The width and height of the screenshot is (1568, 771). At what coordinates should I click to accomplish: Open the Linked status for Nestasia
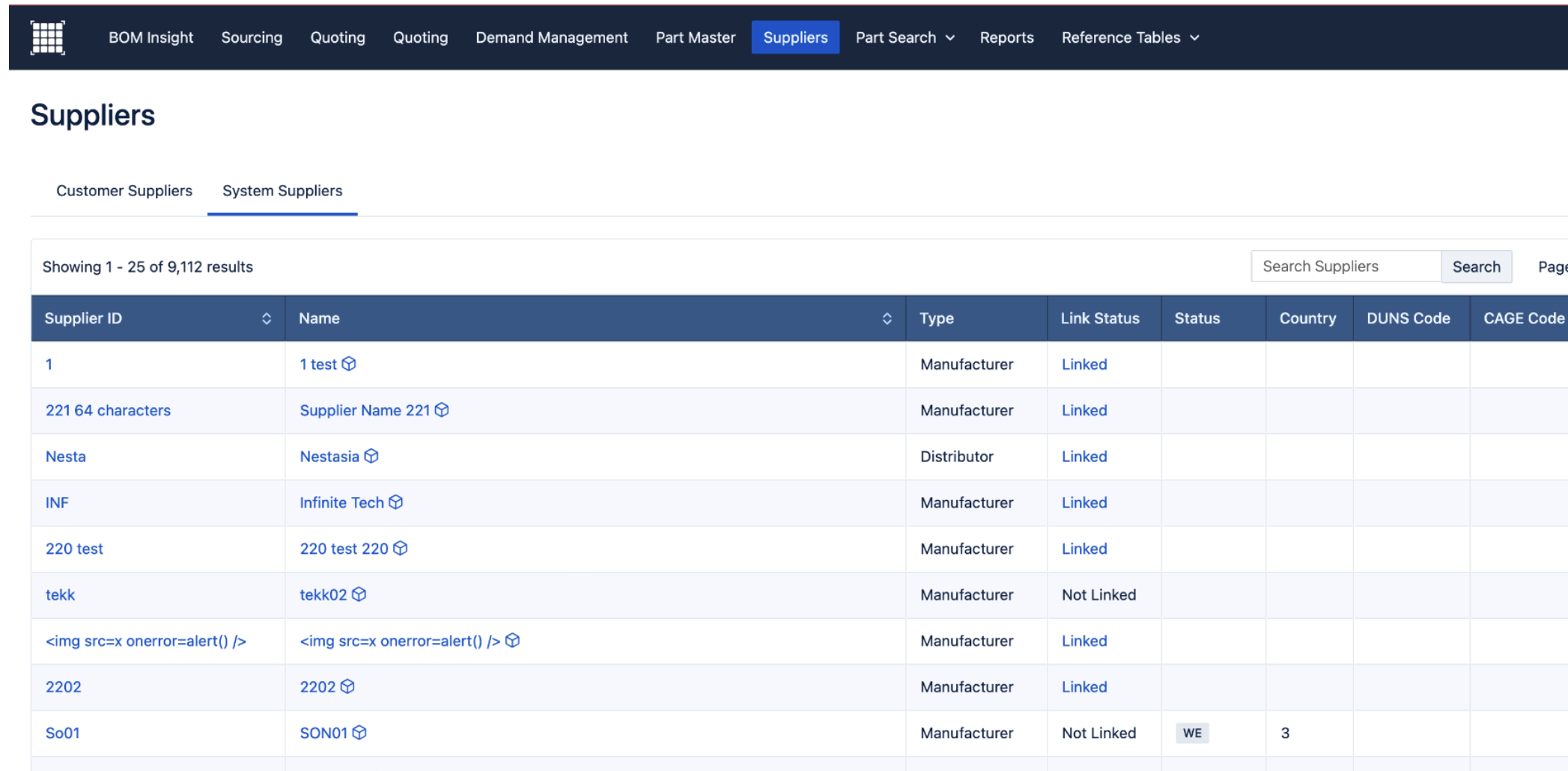[1084, 457]
